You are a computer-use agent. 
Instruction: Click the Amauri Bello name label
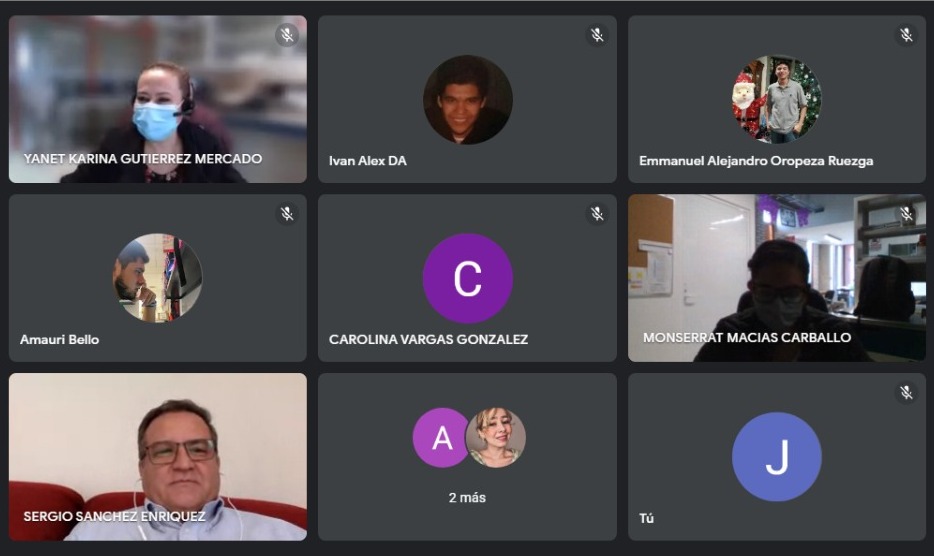pos(60,340)
